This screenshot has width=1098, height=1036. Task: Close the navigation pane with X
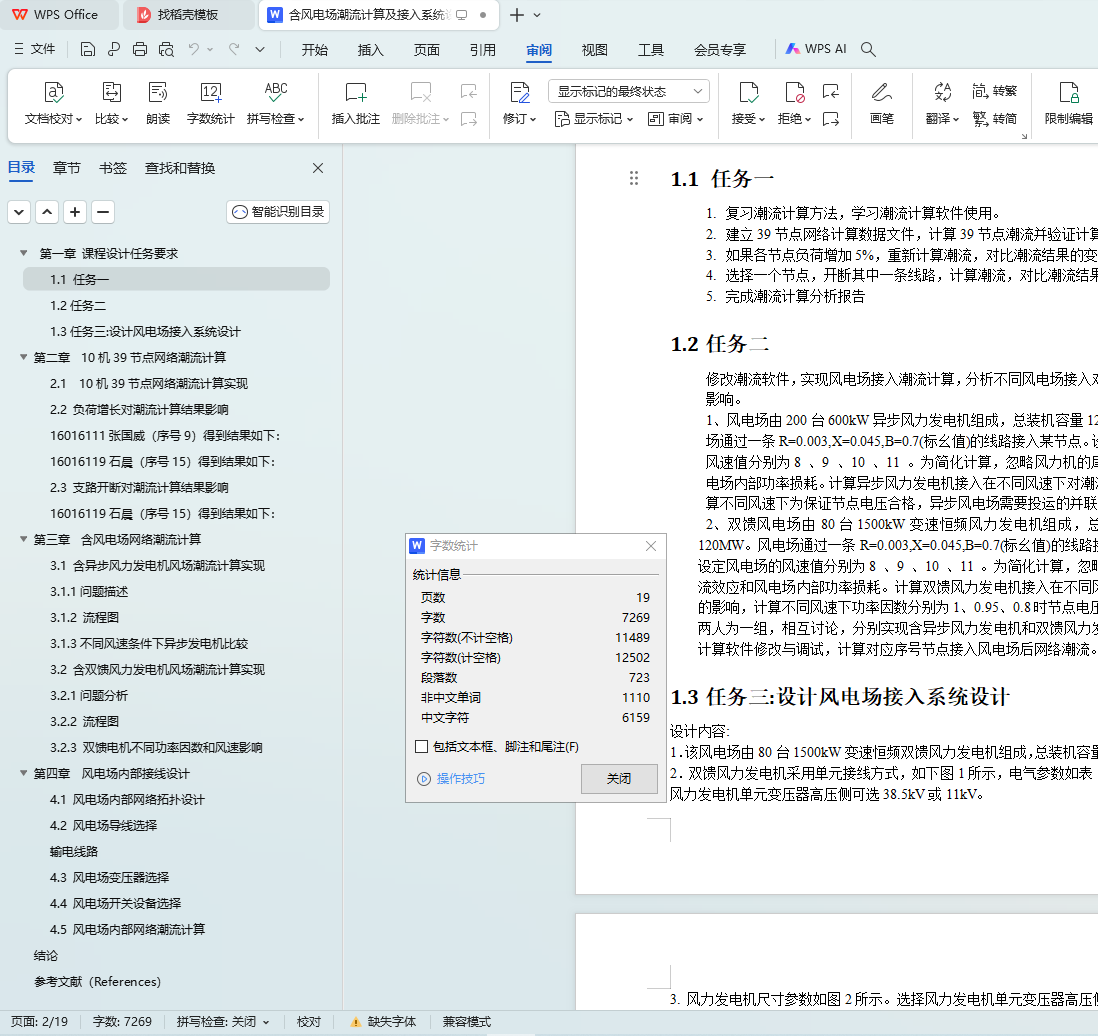318,168
